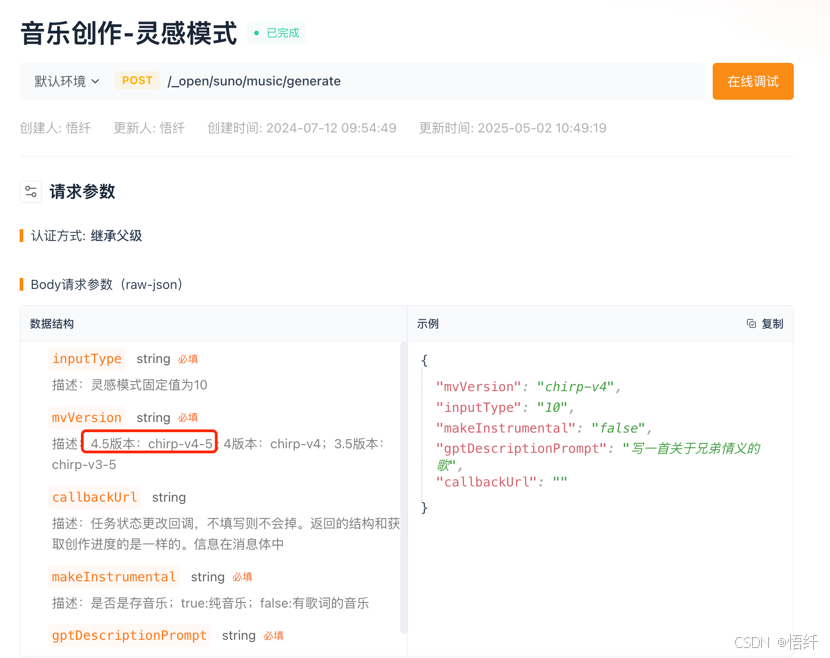Open the 默认环境 environment dropdown
The height and width of the screenshot is (658, 830).
click(x=67, y=81)
